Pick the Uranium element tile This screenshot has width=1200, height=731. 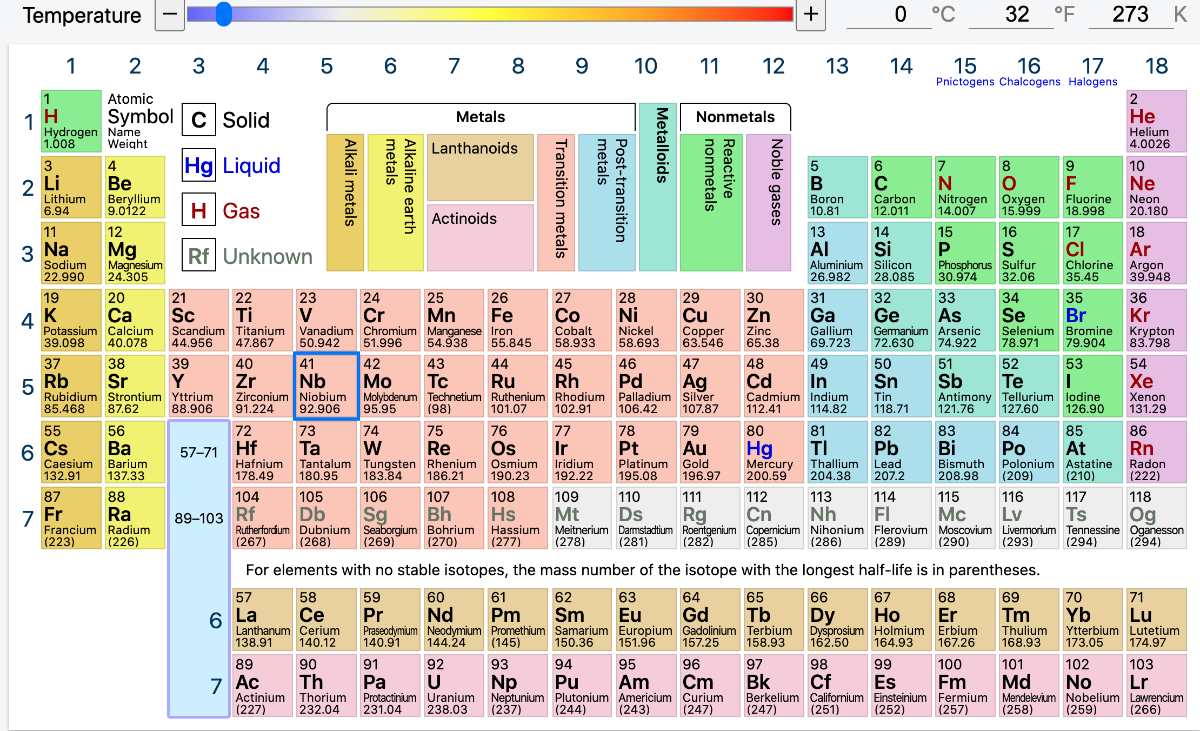coord(454,685)
